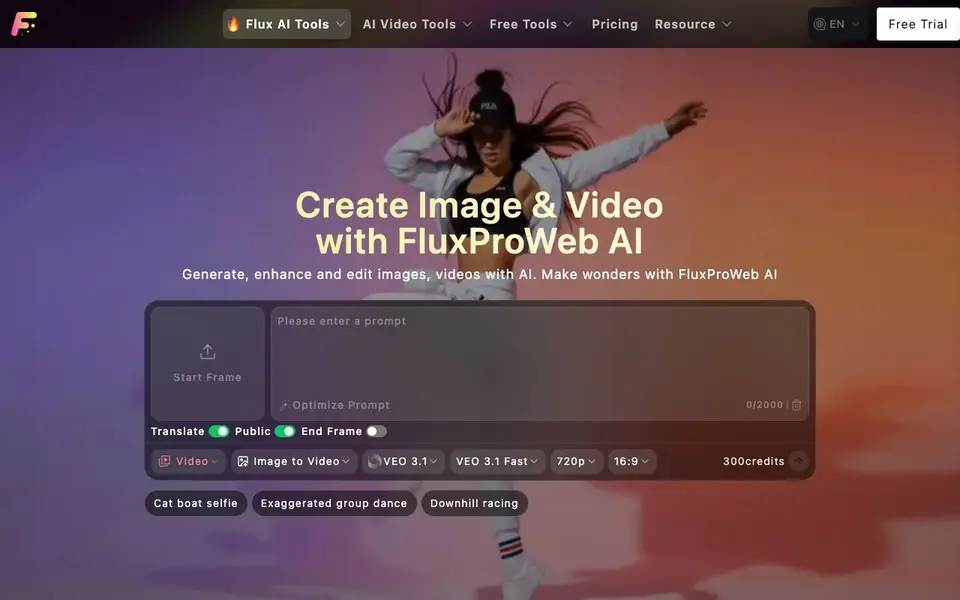
Task: Select the Downhill racing suggestion
Action: point(474,503)
